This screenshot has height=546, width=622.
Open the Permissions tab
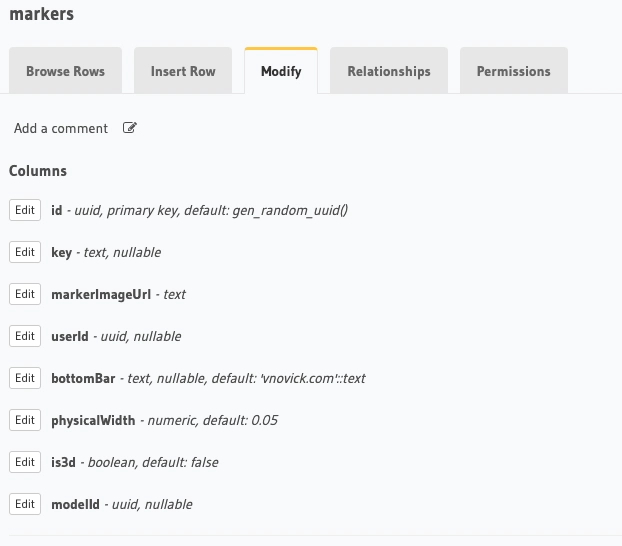pyautogui.click(x=513, y=71)
